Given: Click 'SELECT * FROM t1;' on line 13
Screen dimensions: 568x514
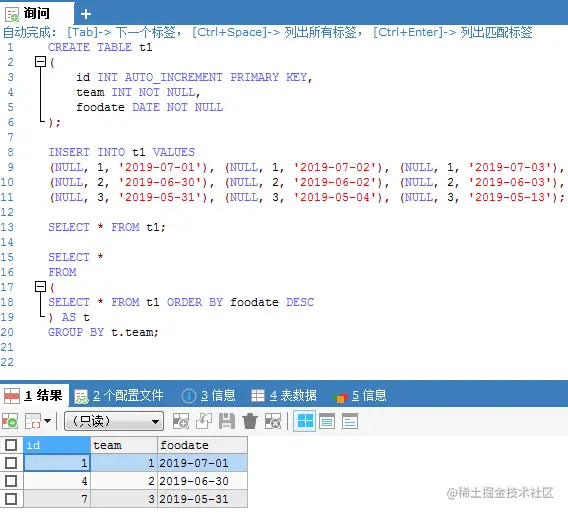Looking at the screenshot, I should 107,227.
